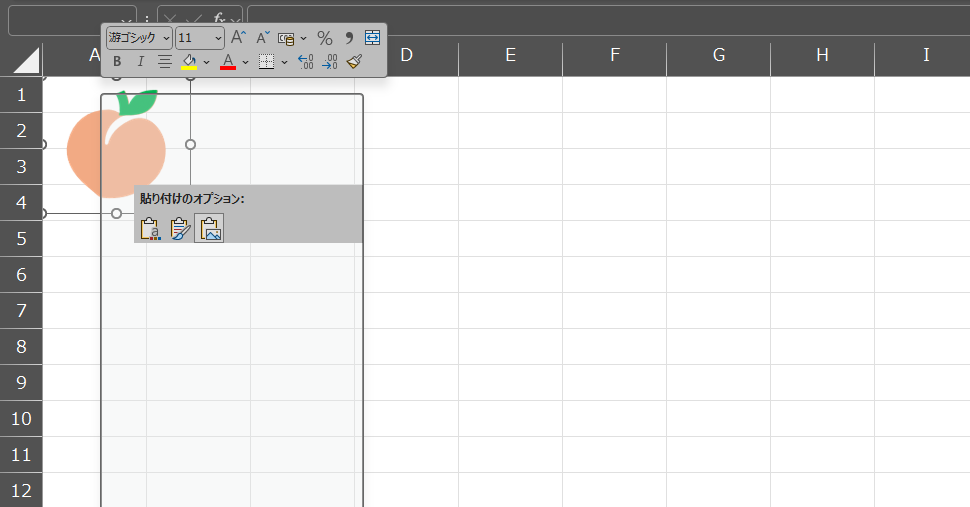Screen dimensions: 970x507
Task: Apply percent style format
Action: click(x=325, y=38)
